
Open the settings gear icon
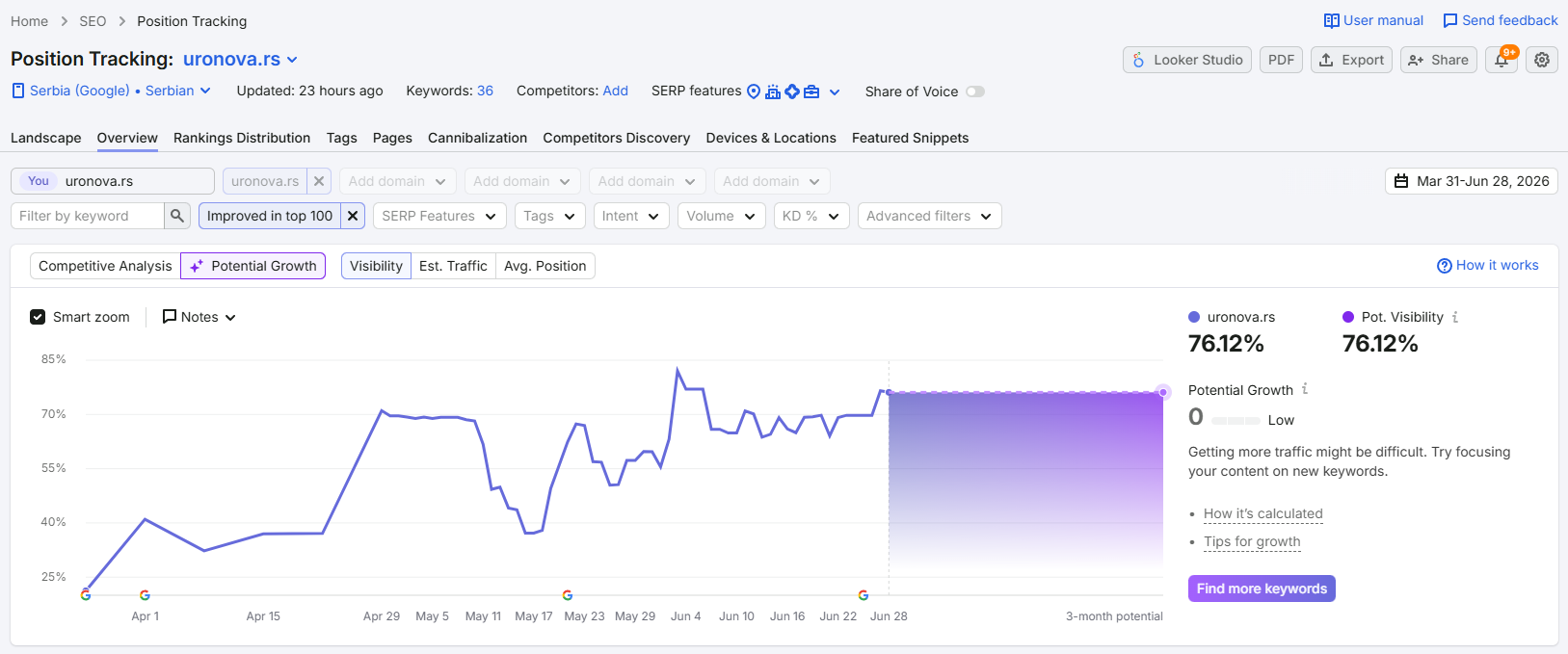pyautogui.click(x=1542, y=60)
